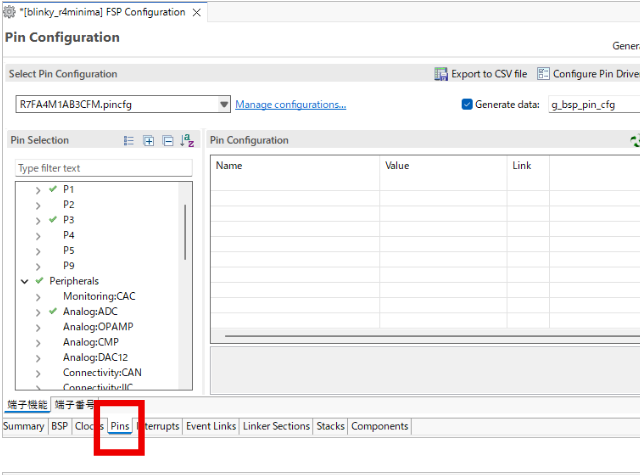This screenshot has width=640, height=475.
Task: Select P2 in the pin tree
Action: (x=69, y=204)
